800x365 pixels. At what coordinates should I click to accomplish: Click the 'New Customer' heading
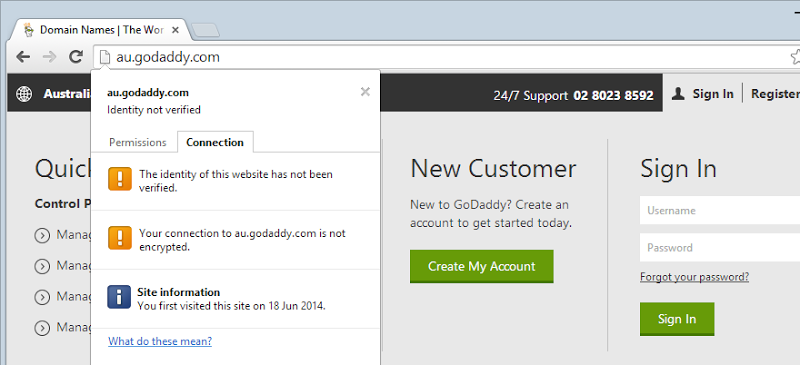pyautogui.click(x=493, y=168)
